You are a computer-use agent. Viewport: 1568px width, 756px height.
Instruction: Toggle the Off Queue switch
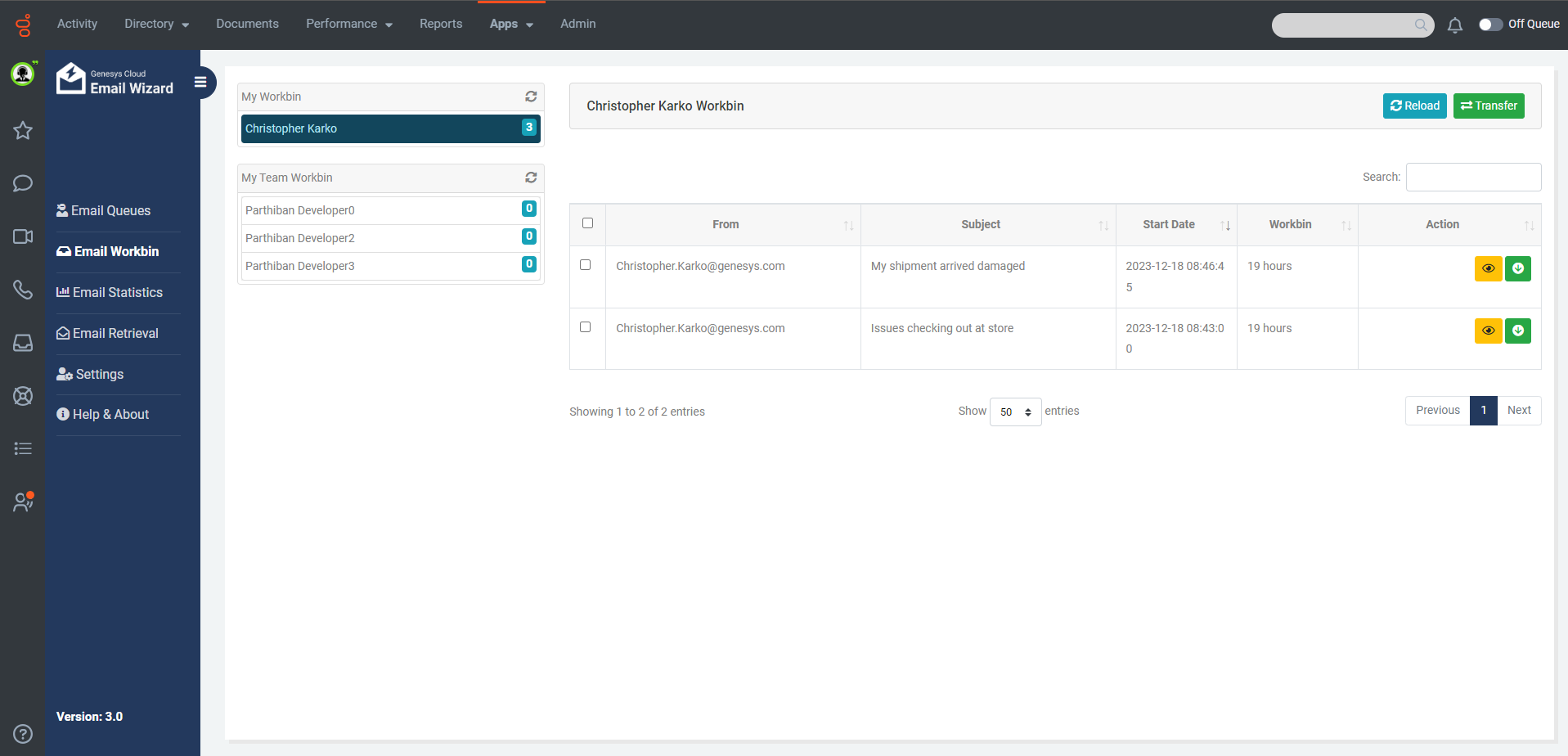(x=1490, y=25)
